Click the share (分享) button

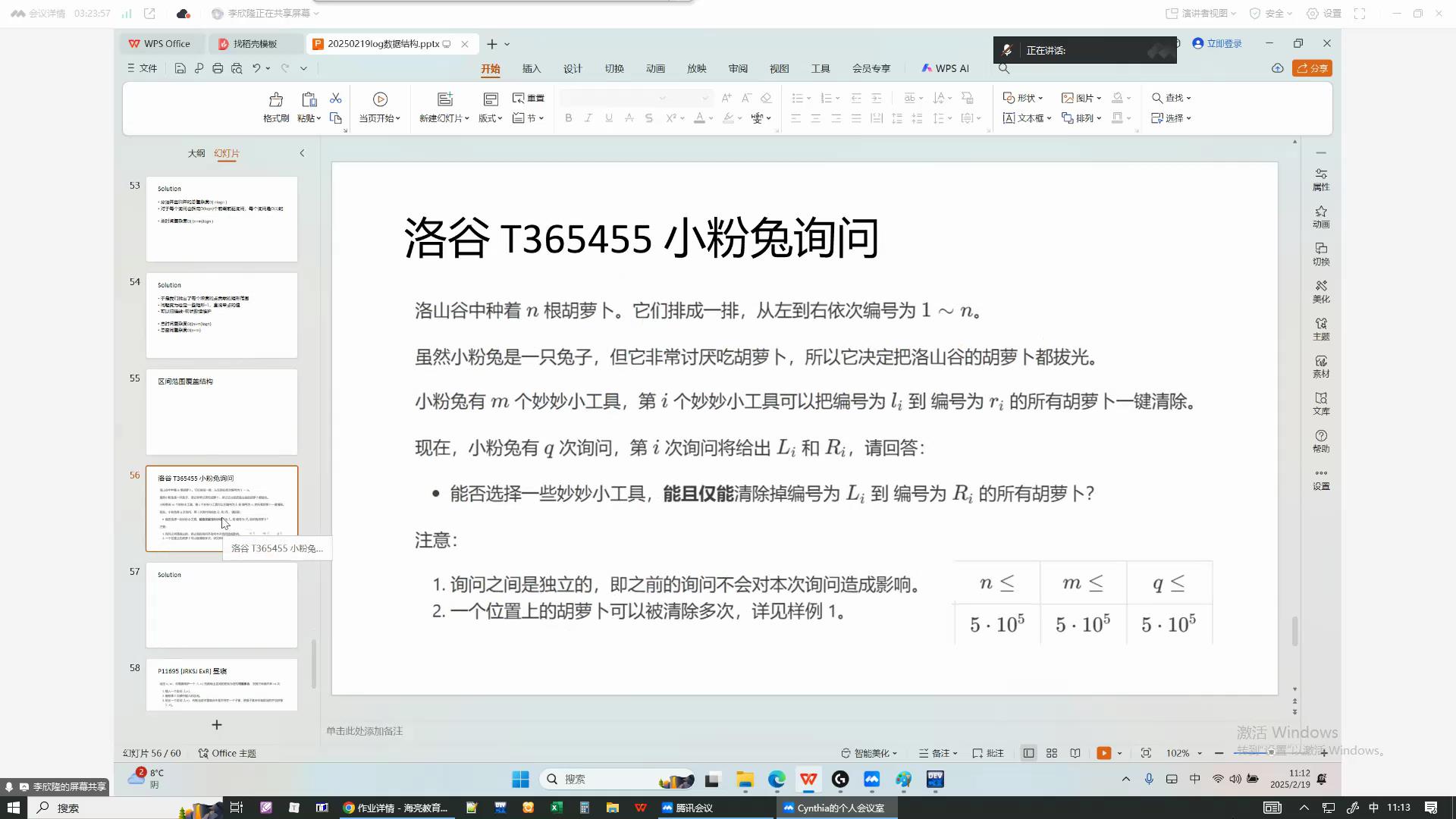click(1312, 68)
